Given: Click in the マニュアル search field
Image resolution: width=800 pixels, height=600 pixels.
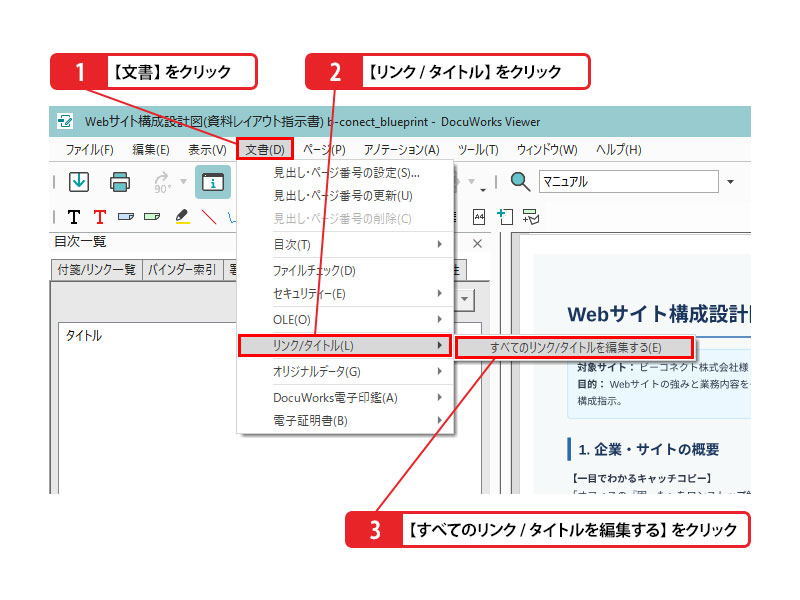Looking at the screenshot, I should (x=629, y=182).
